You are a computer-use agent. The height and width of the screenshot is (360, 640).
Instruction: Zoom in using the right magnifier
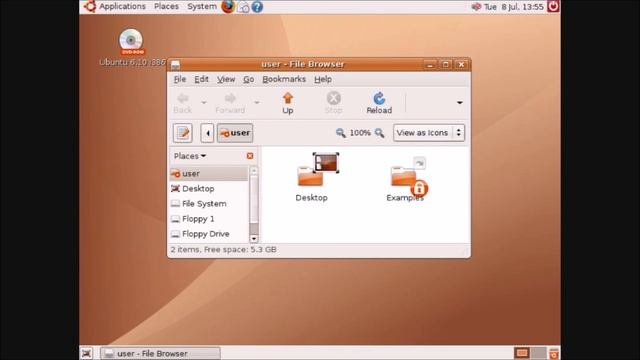coord(380,133)
